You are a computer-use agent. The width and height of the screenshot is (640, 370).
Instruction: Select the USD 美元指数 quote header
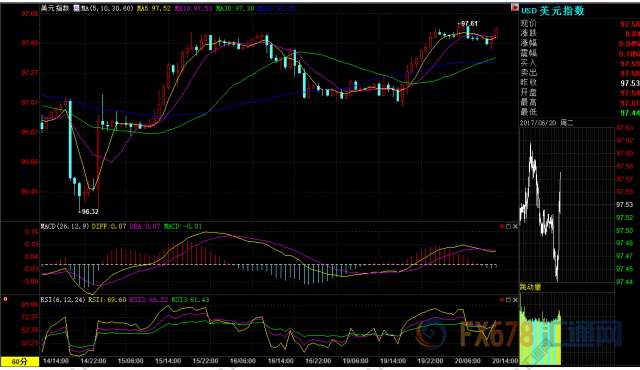(x=553, y=11)
